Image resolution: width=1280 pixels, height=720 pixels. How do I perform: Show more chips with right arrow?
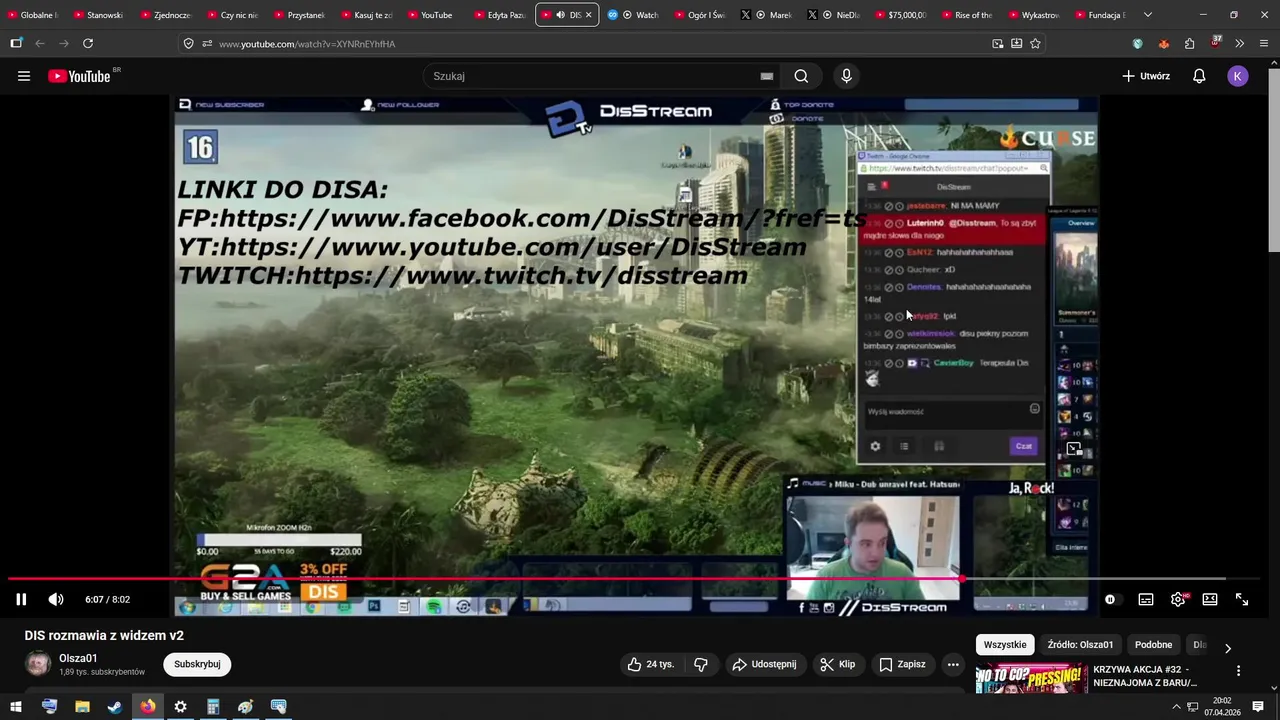[x=1228, y=648]
